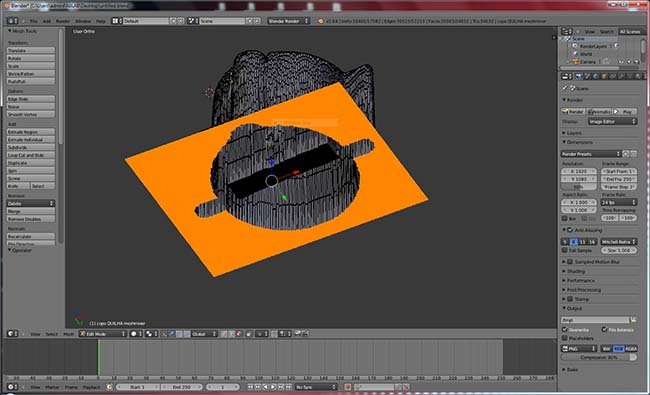Select the Render properties camera tab icon

pos(579,76)
